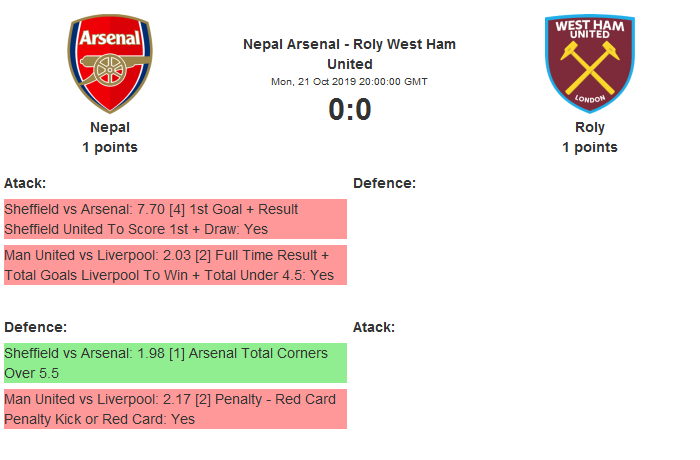
Task: Click the 0:0 match score
Action: pos(349,110)
